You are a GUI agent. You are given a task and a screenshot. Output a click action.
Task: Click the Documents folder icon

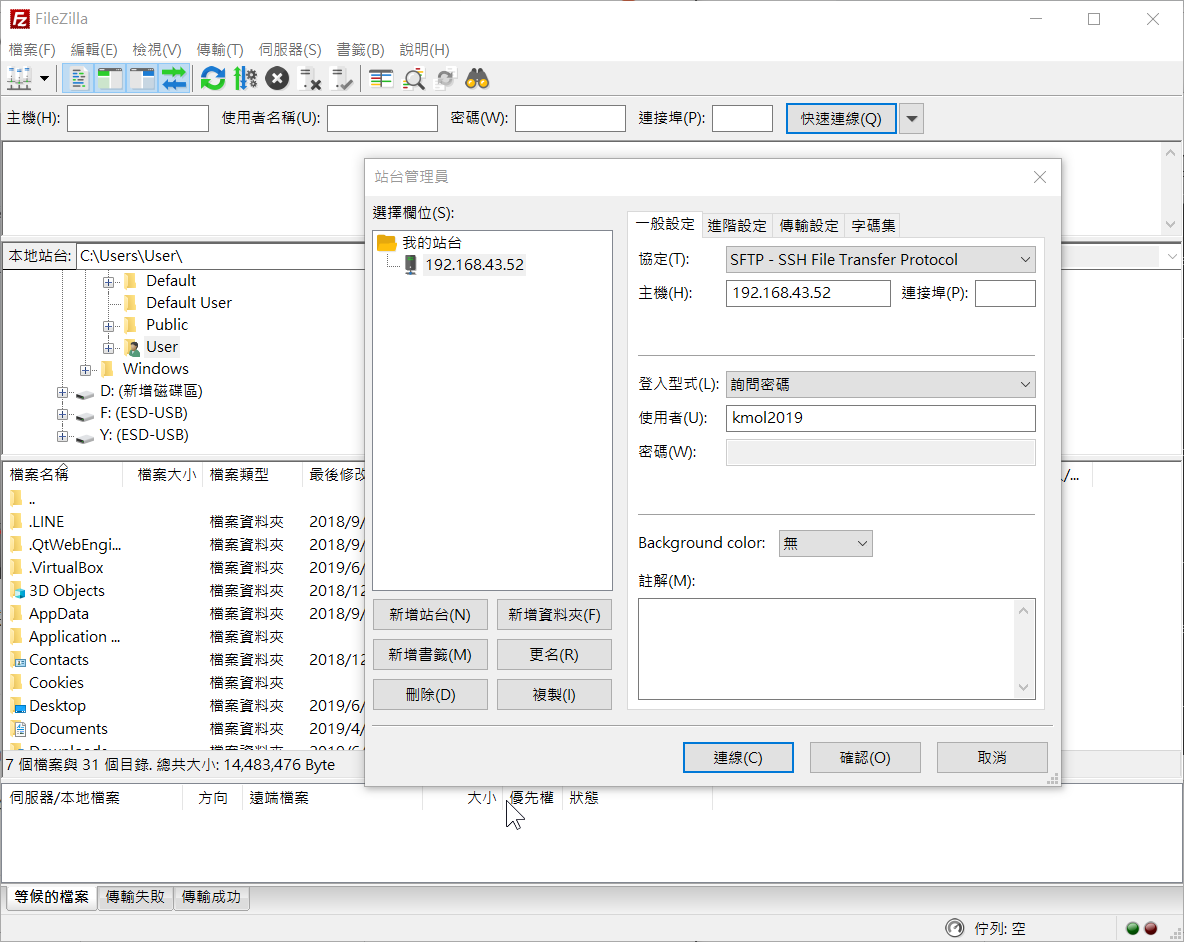coord(18,728)
